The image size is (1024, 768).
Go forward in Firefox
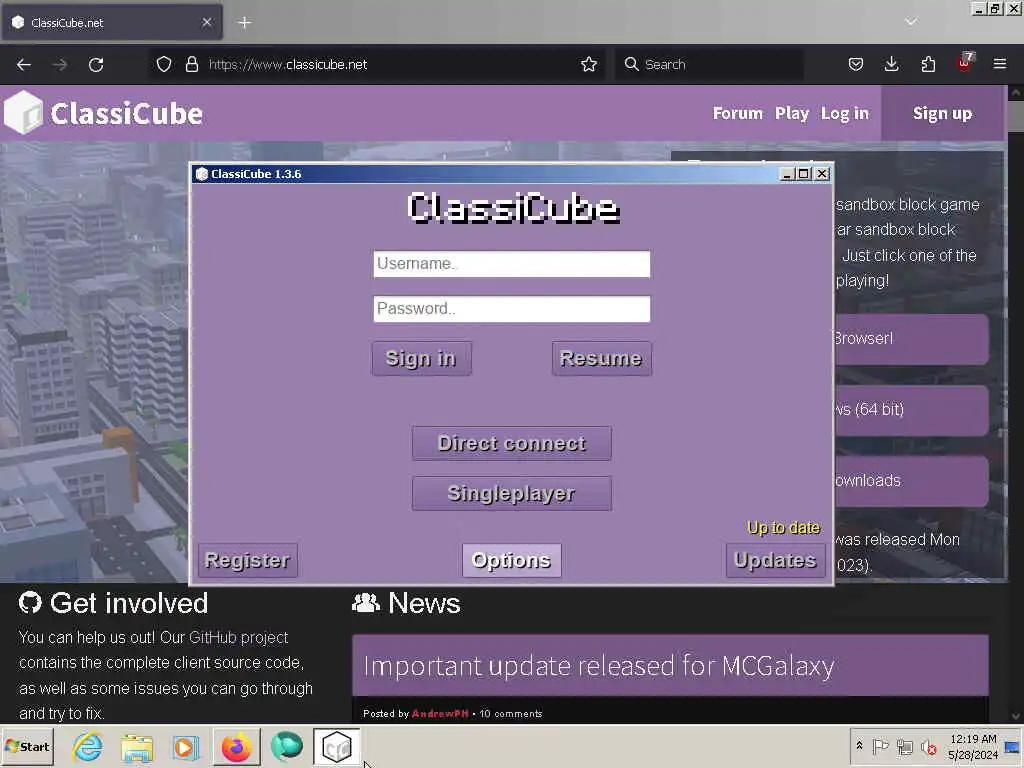[59, 65]
